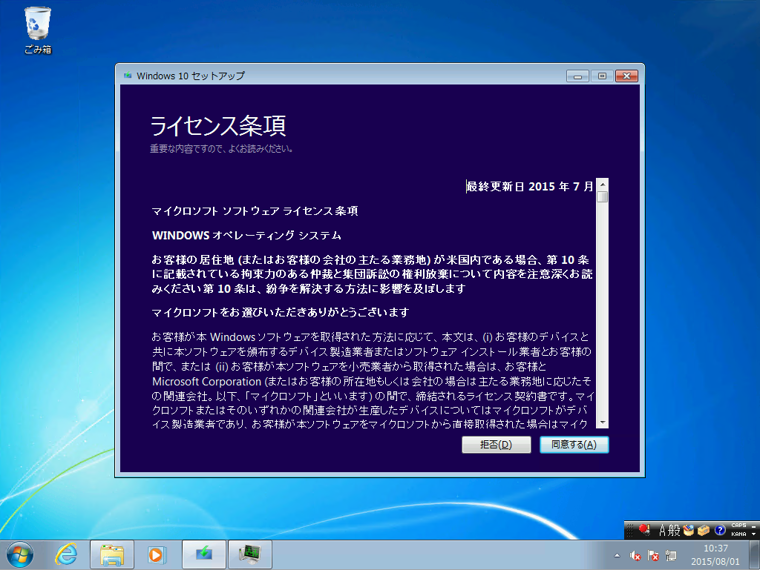Click the IME red ball language icon
The width and height of the screenshot is (760, 570).
pyautogui.click(x=644, y=530)
